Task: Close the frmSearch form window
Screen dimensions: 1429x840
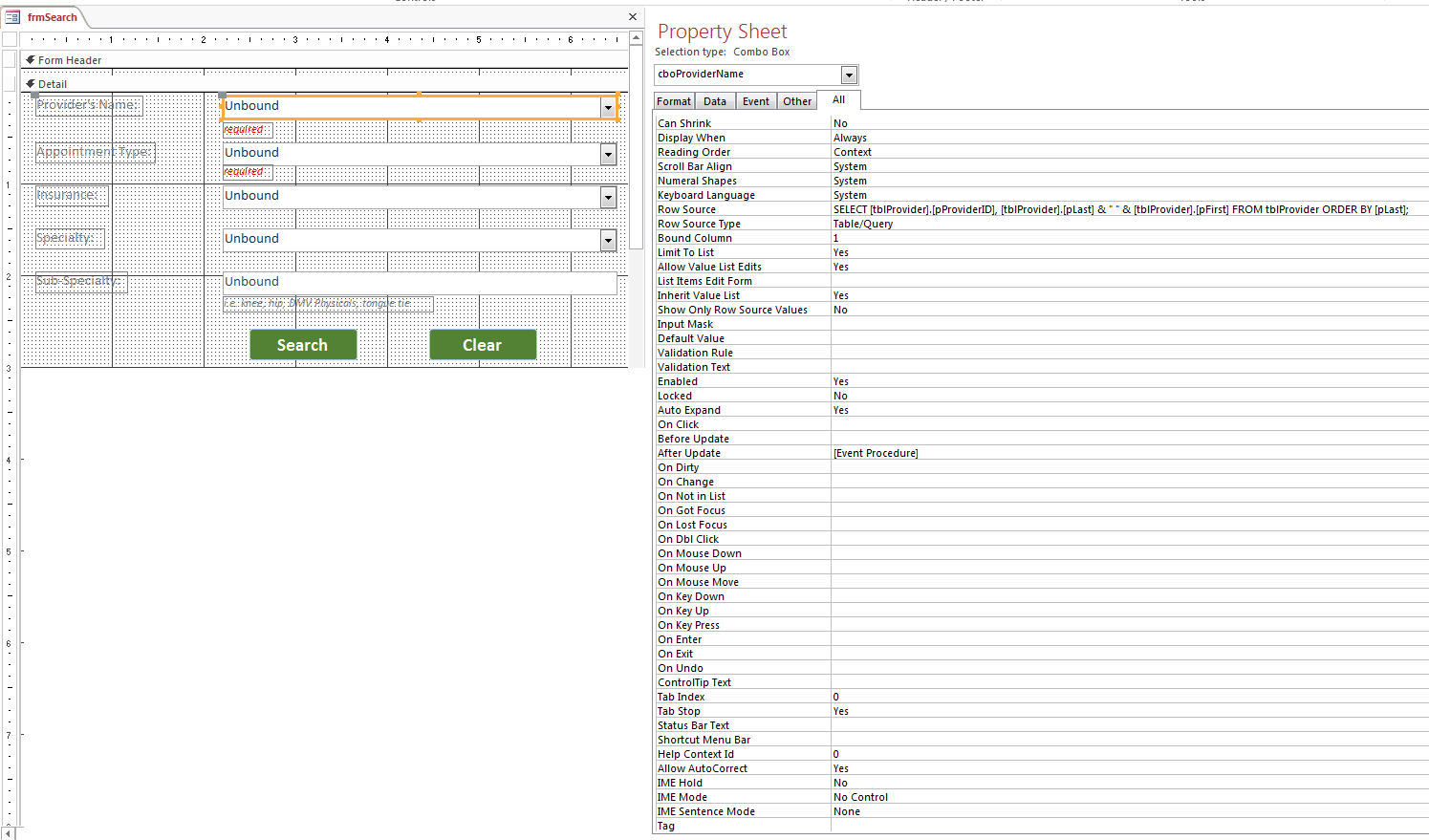Action: tap(633, 17)
